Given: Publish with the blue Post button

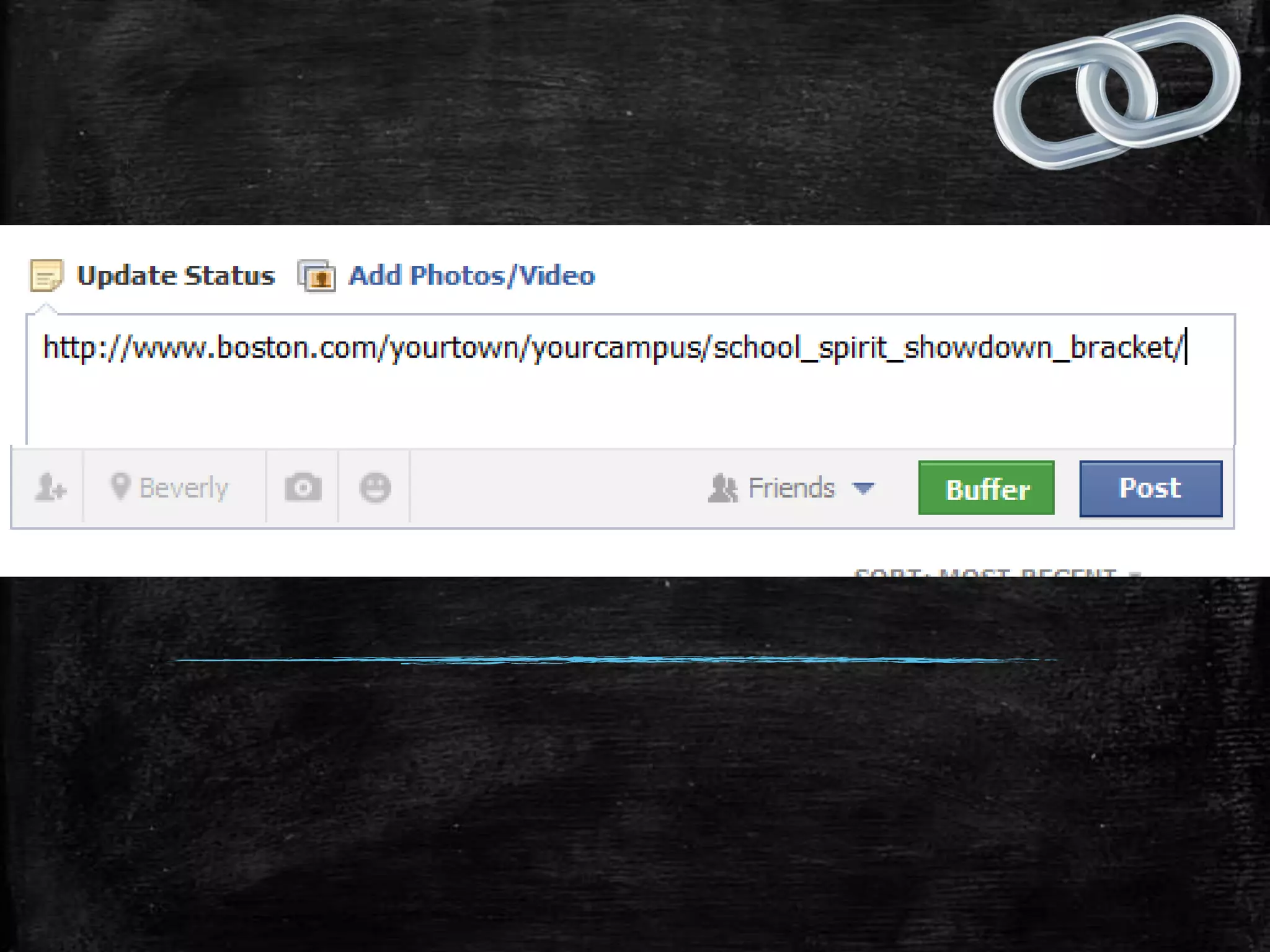Looking at the screenshot, I should click(1151, 488).
